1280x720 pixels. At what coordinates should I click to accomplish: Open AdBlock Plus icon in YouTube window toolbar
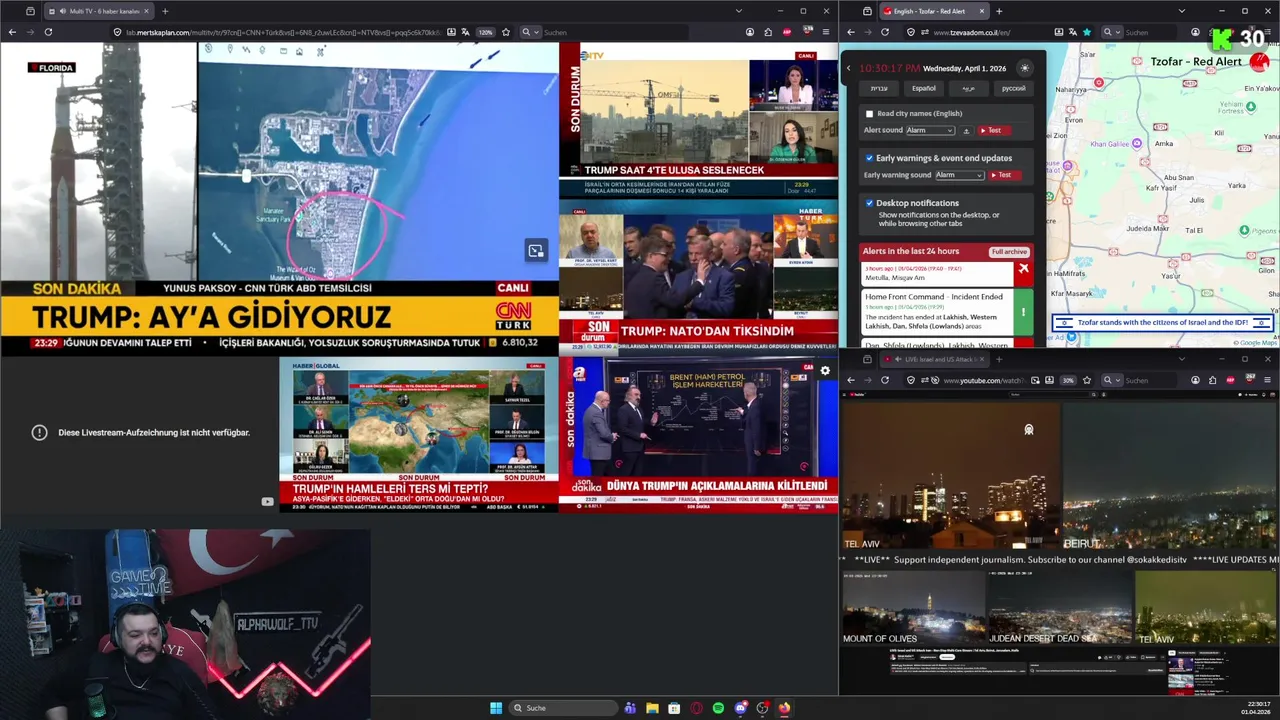tap(1231, 380)
